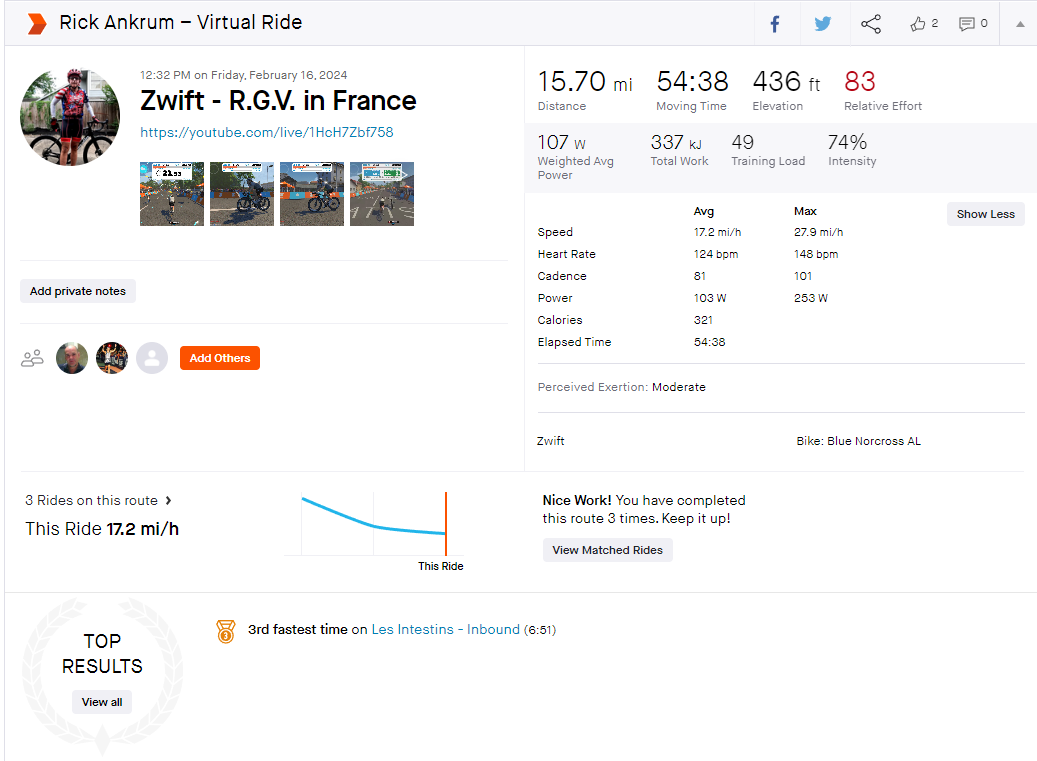Click the orange Strava chevron logo
The height and width of the screenshot is (761, 1037).
click(37, 23)
